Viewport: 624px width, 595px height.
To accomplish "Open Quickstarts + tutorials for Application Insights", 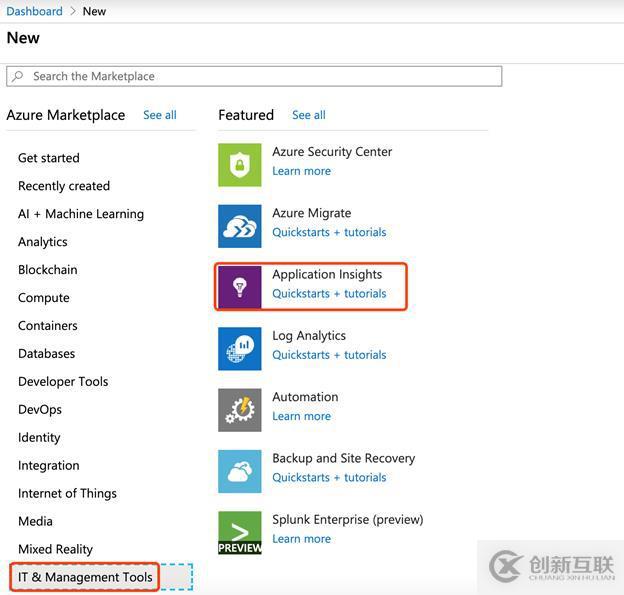I will [329, 294].
